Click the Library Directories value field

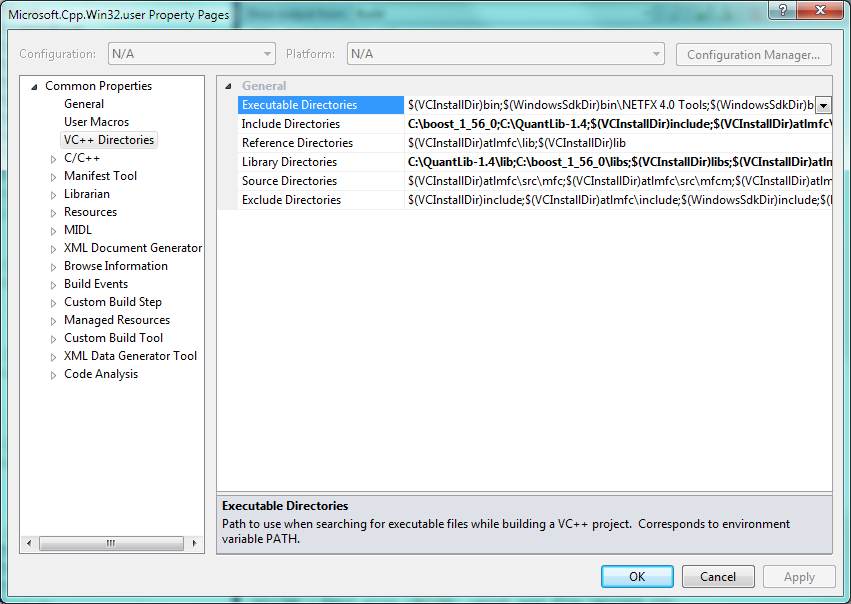click(618, 162)
